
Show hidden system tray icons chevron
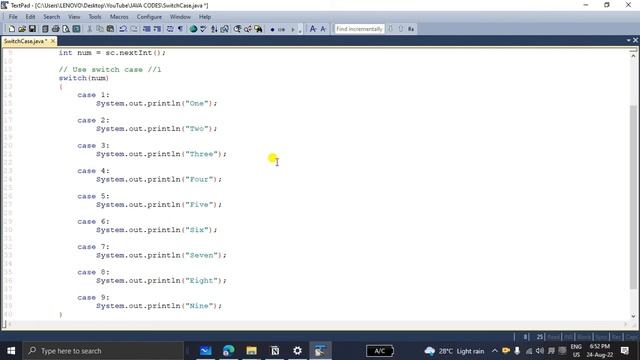(494, 351)
